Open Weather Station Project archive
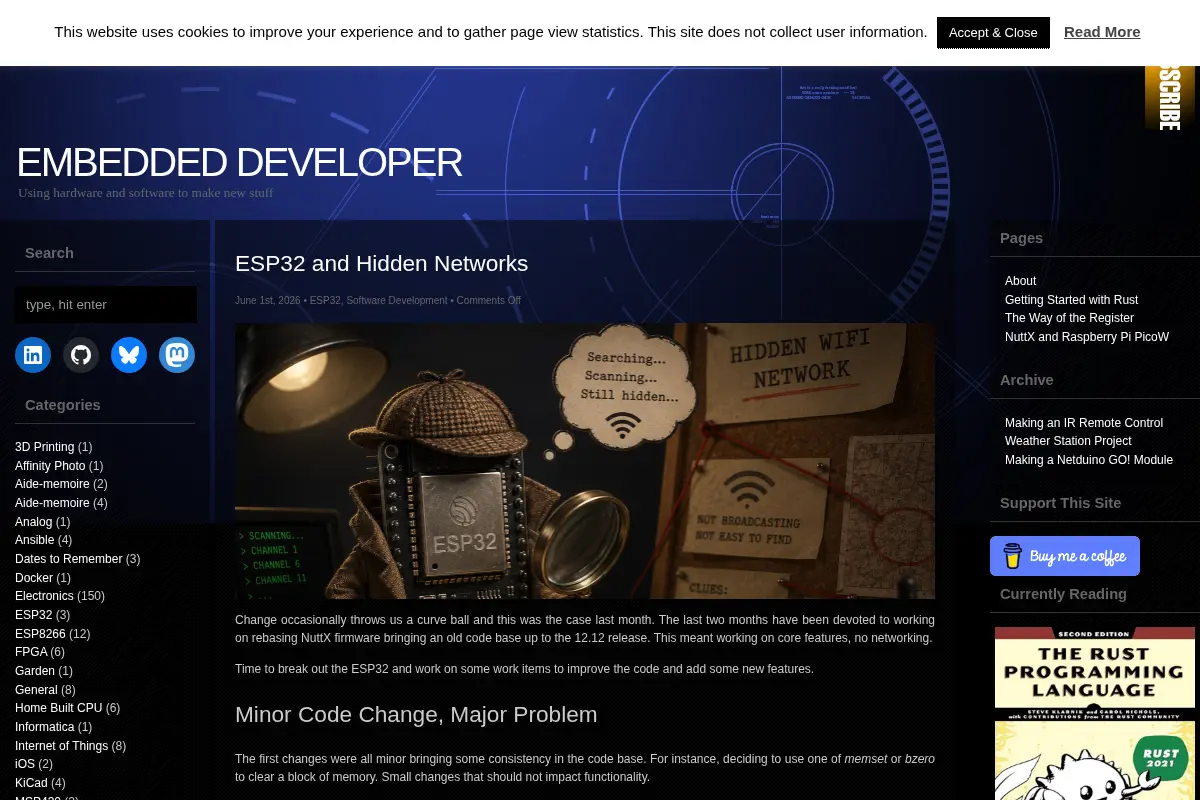The image size is (1200, 800). pos(1068,441)
